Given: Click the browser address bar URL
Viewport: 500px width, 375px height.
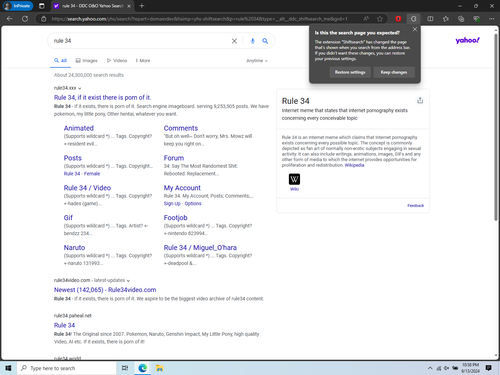Looking at the screenshot, I should (199, 19).
